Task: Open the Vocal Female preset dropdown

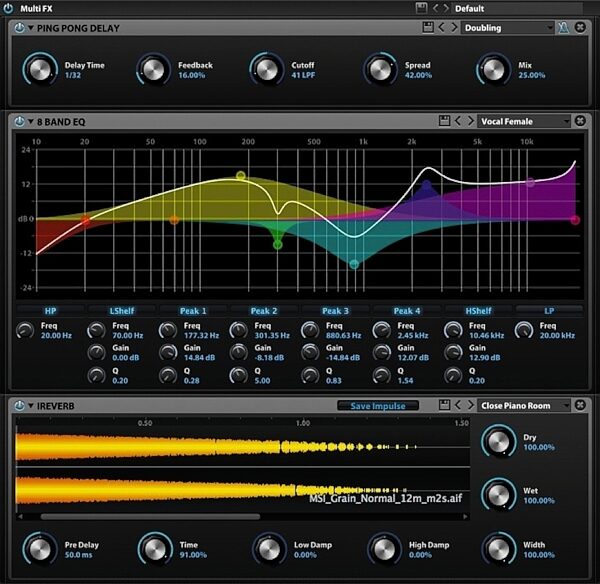Action: [x=524, y=121]
